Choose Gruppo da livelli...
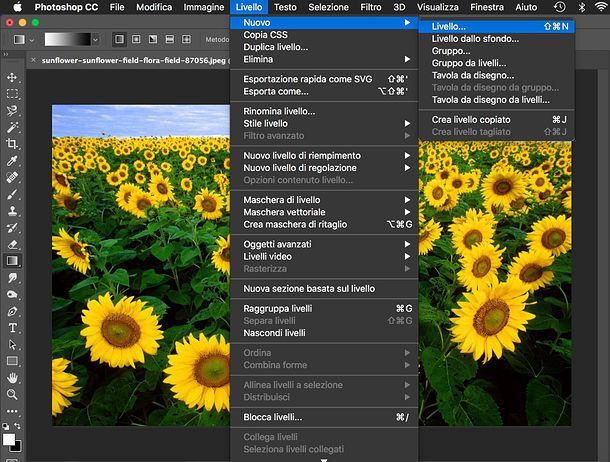610x462 pixels. (496, 63)
